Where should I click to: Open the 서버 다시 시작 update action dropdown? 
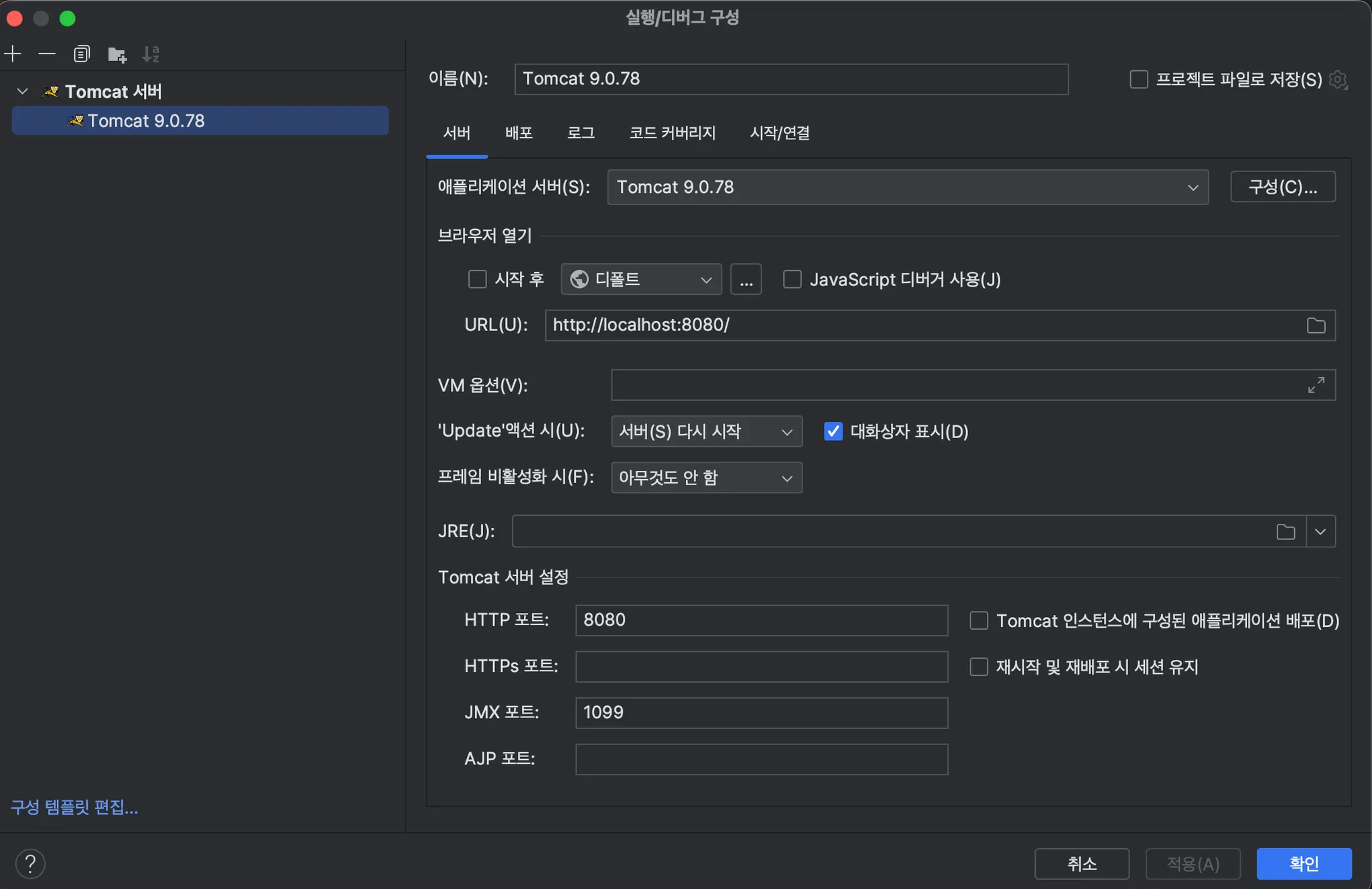point(706,431)
